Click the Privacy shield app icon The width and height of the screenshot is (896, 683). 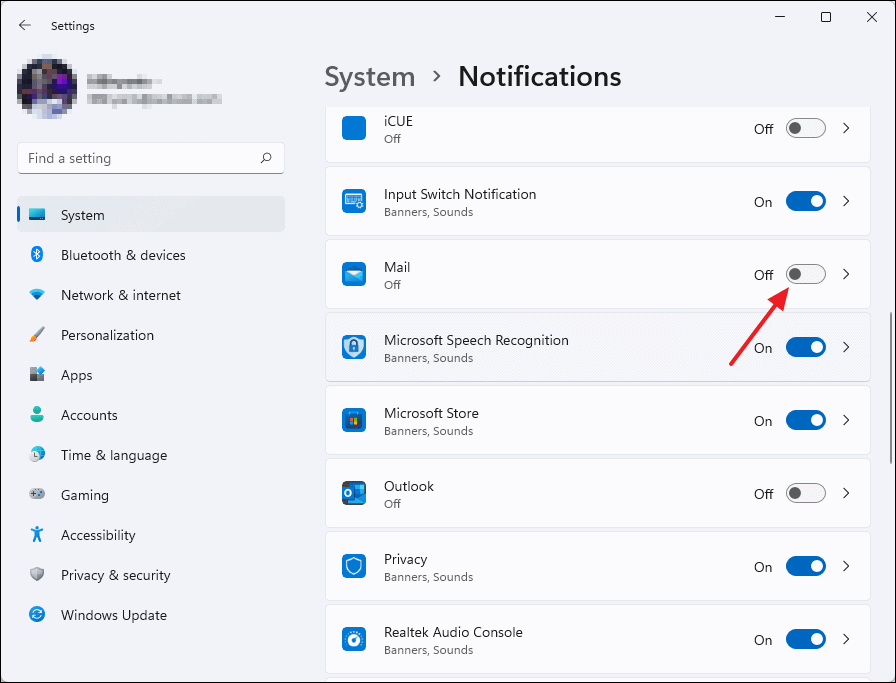tap(354, 566)
